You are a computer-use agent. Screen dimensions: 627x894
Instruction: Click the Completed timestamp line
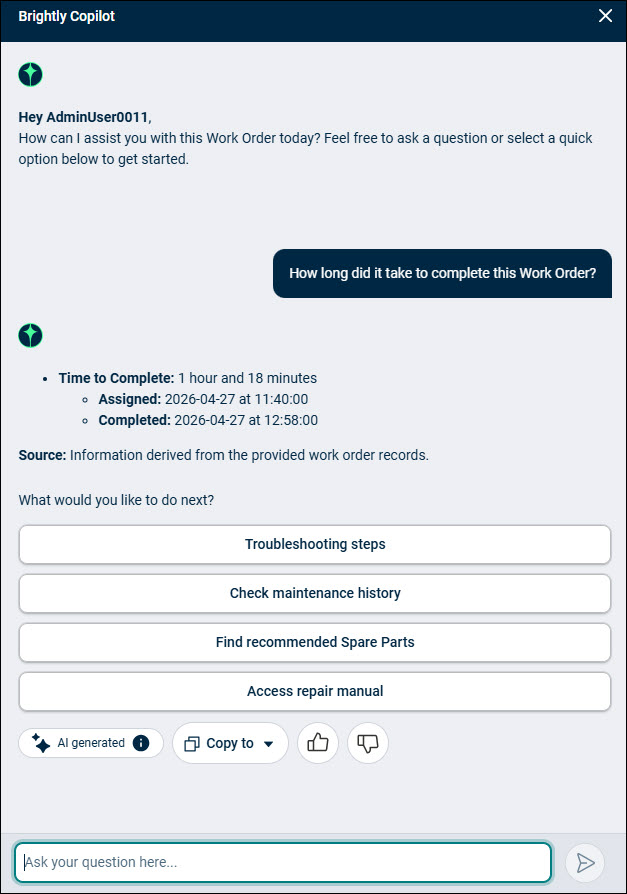[x=208, y=420]
